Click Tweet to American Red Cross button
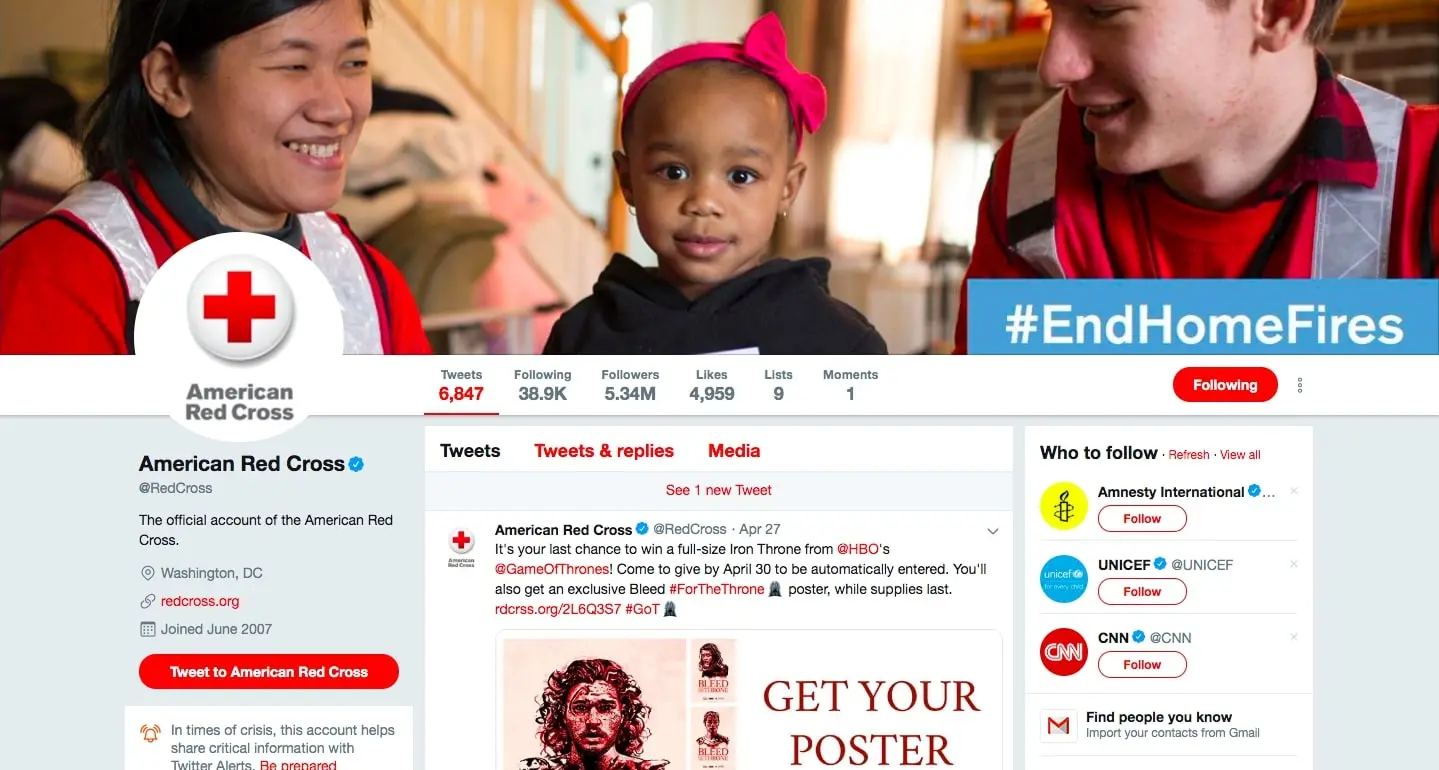The image size is (1439, 770). point(269,672)
